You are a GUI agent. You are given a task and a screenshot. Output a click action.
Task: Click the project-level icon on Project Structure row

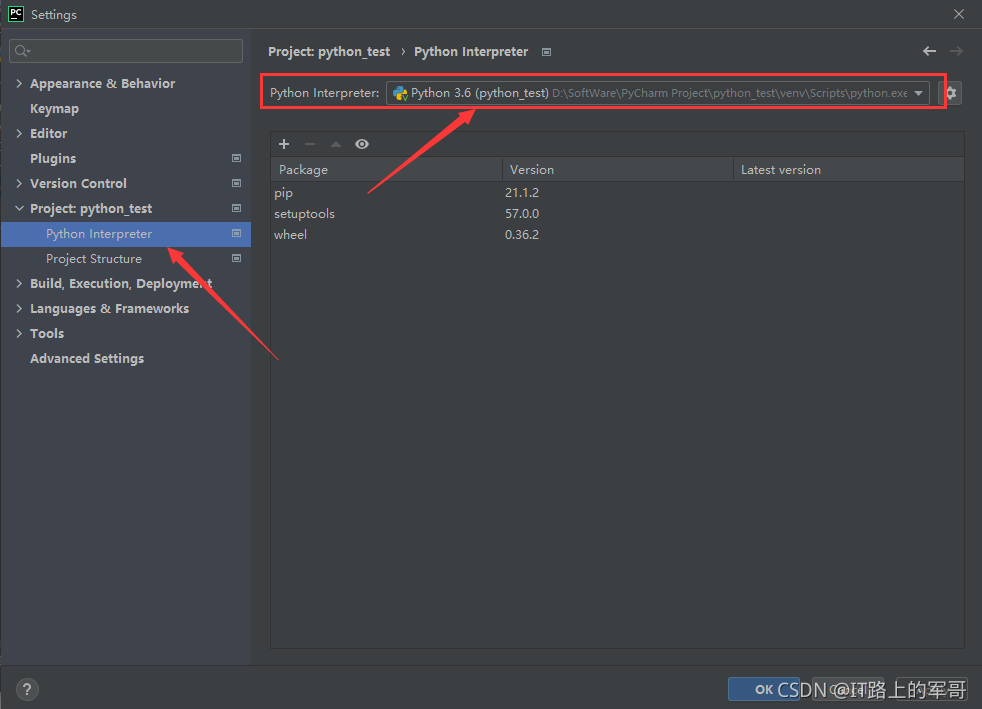(x=236, y=259)
